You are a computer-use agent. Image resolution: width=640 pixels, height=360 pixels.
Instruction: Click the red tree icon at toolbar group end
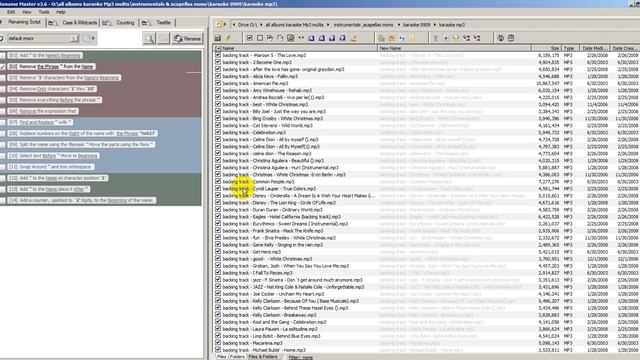477,38
